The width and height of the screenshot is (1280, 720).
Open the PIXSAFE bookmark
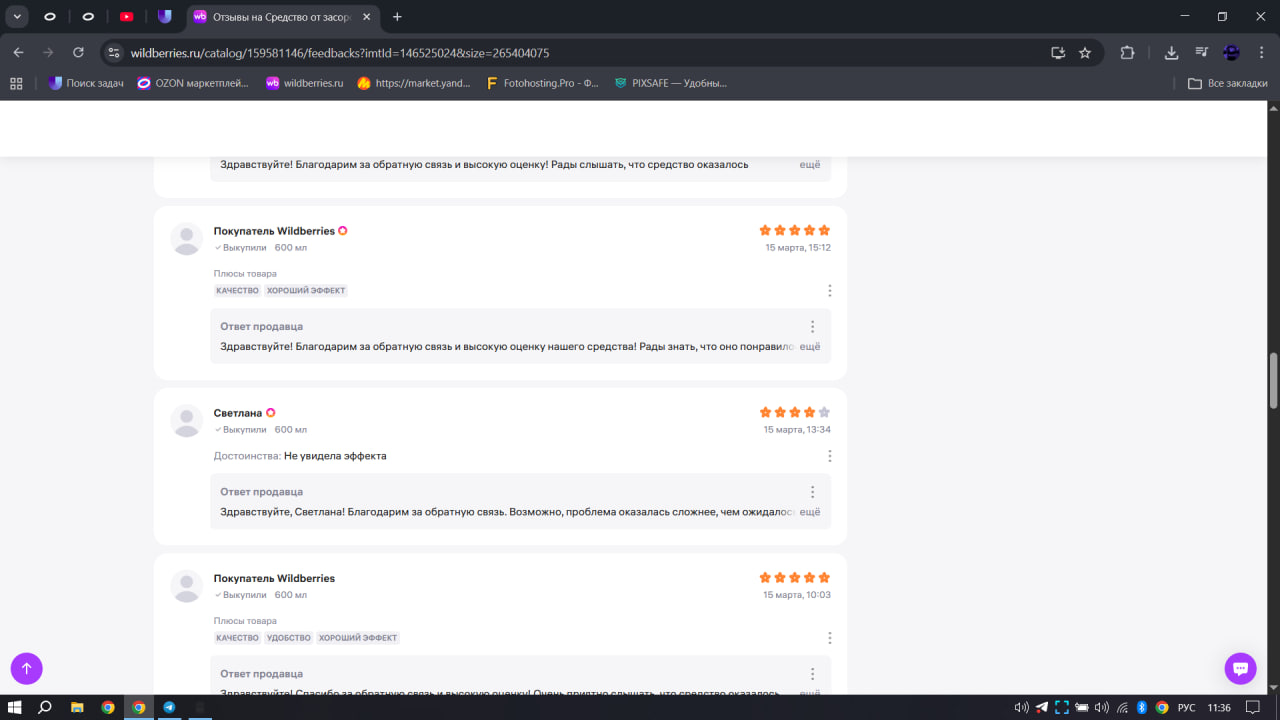(670, 83)
